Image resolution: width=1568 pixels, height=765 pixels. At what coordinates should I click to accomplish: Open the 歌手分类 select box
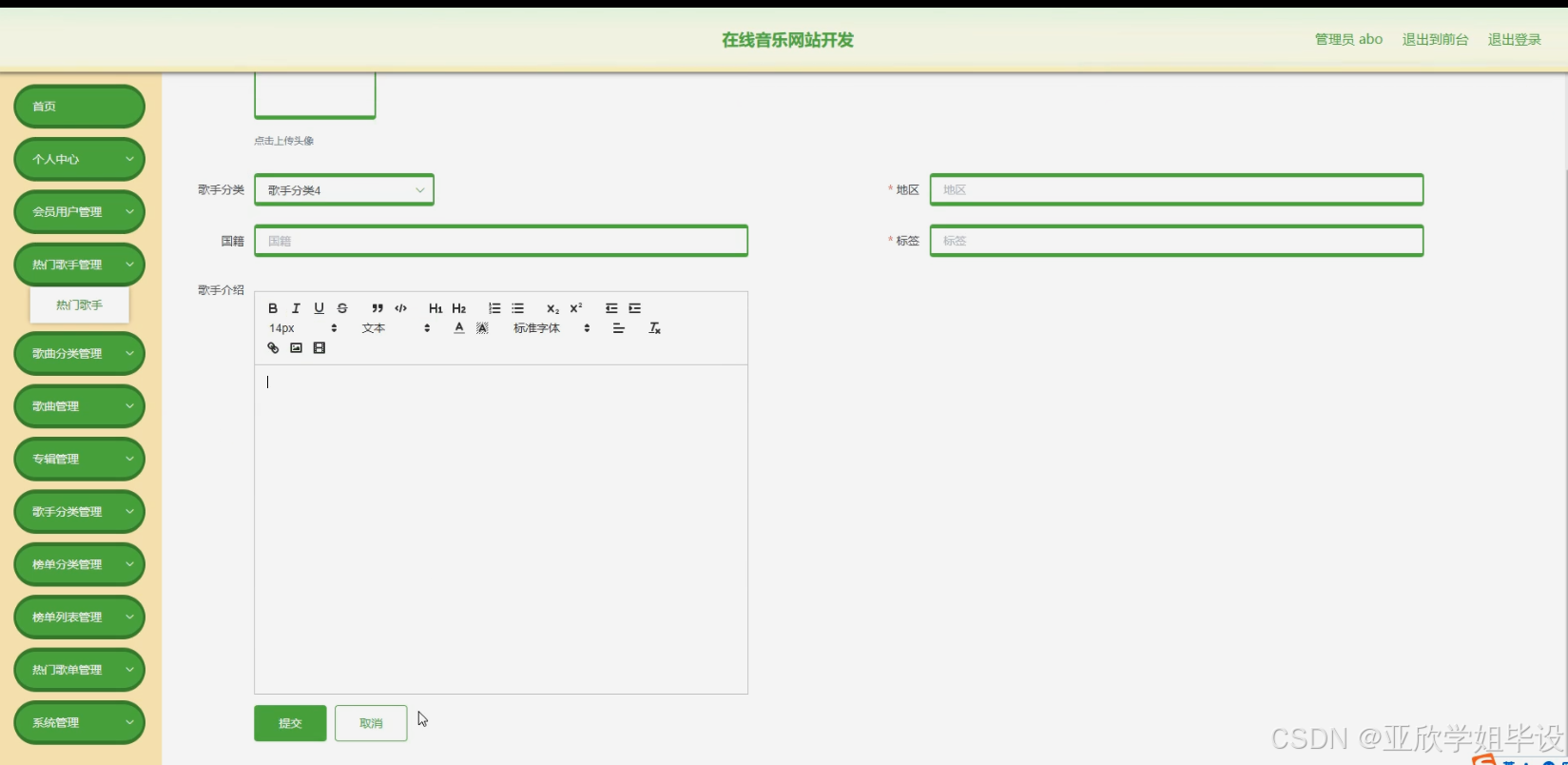(x=344, y=189)
